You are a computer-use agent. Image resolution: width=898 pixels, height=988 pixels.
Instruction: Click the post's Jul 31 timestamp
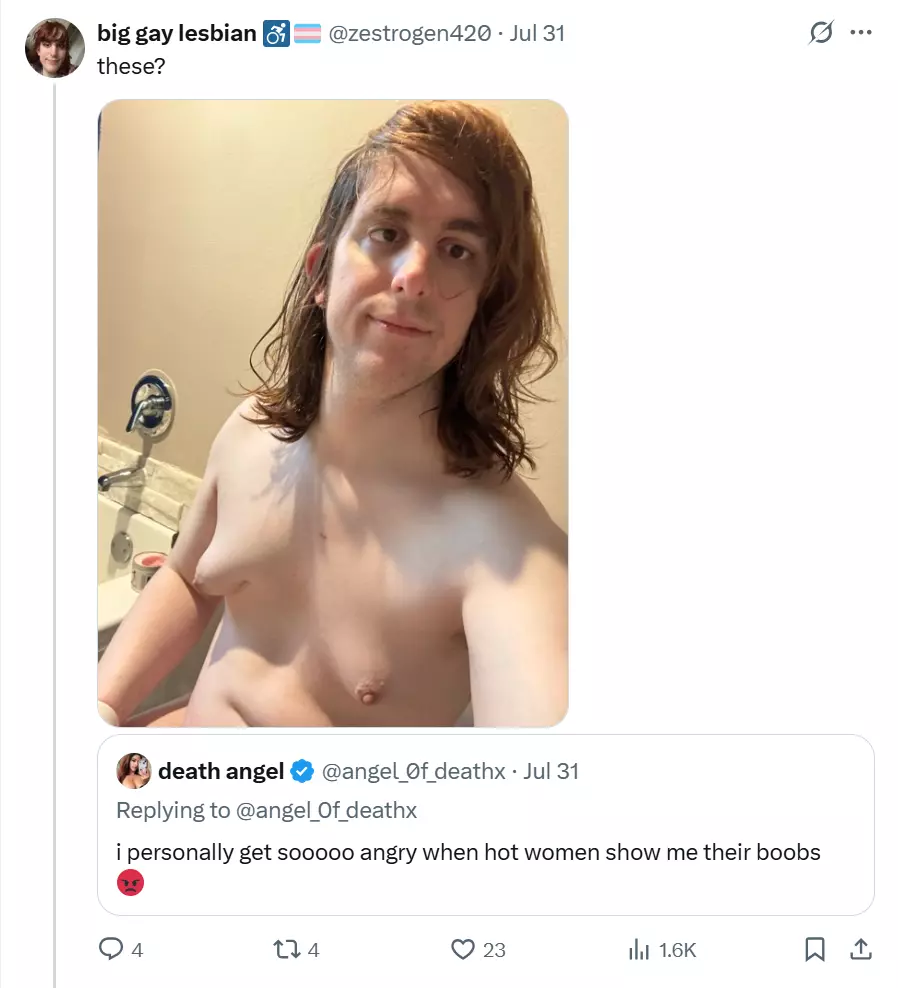pyautogui.click(x=537, y=33)
